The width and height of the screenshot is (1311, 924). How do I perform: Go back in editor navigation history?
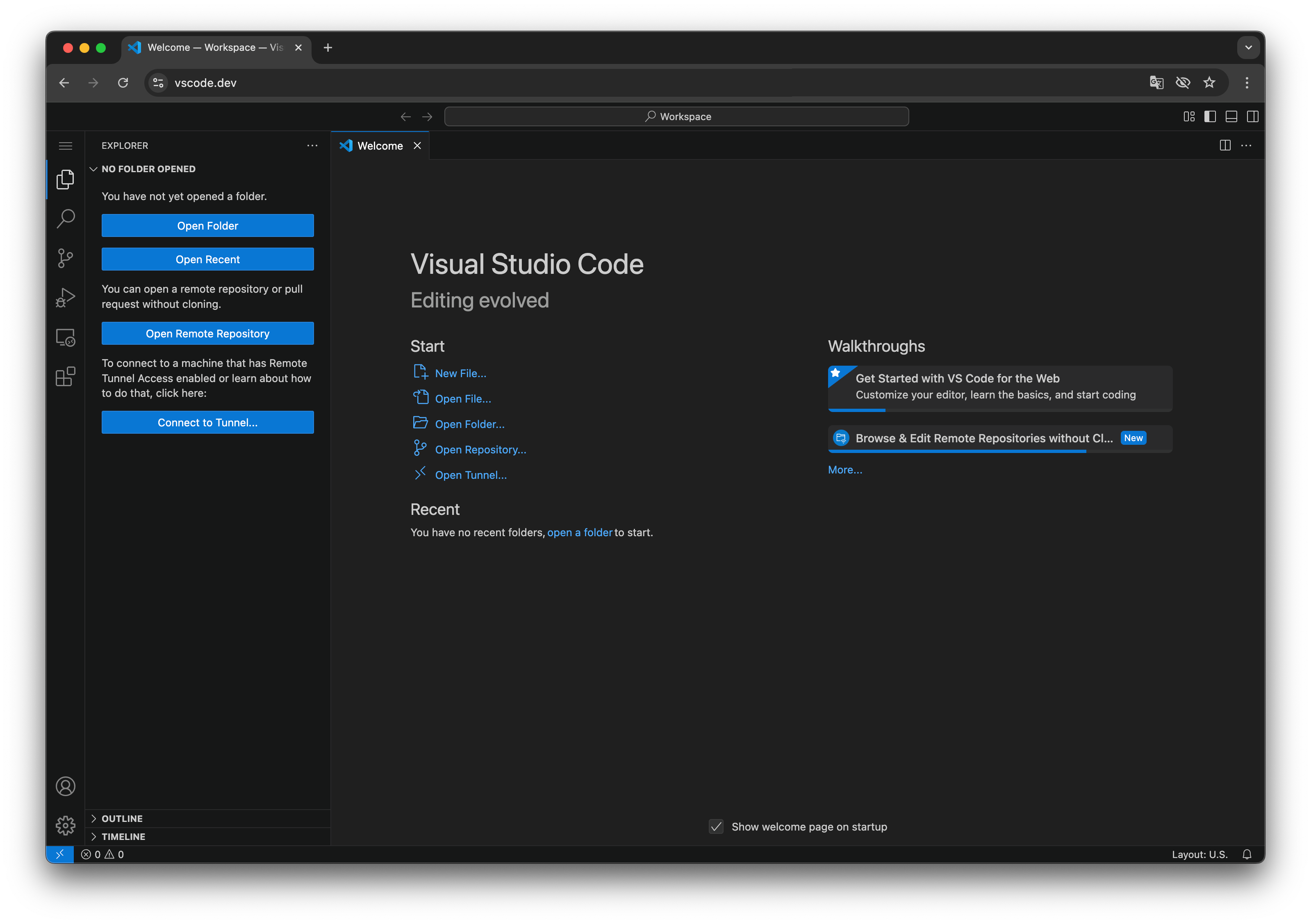point(405,116)
